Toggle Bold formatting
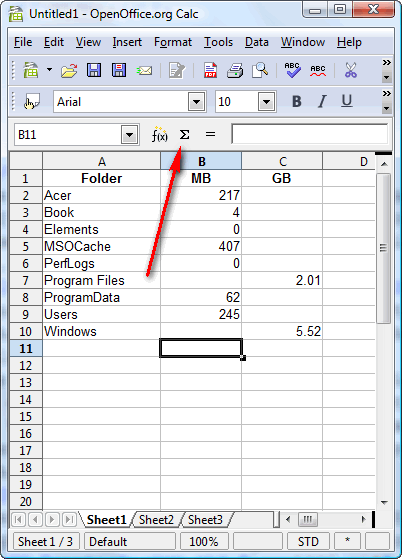Image resolution: width=402 pixels, height=559 pixels. click(297, 102)
